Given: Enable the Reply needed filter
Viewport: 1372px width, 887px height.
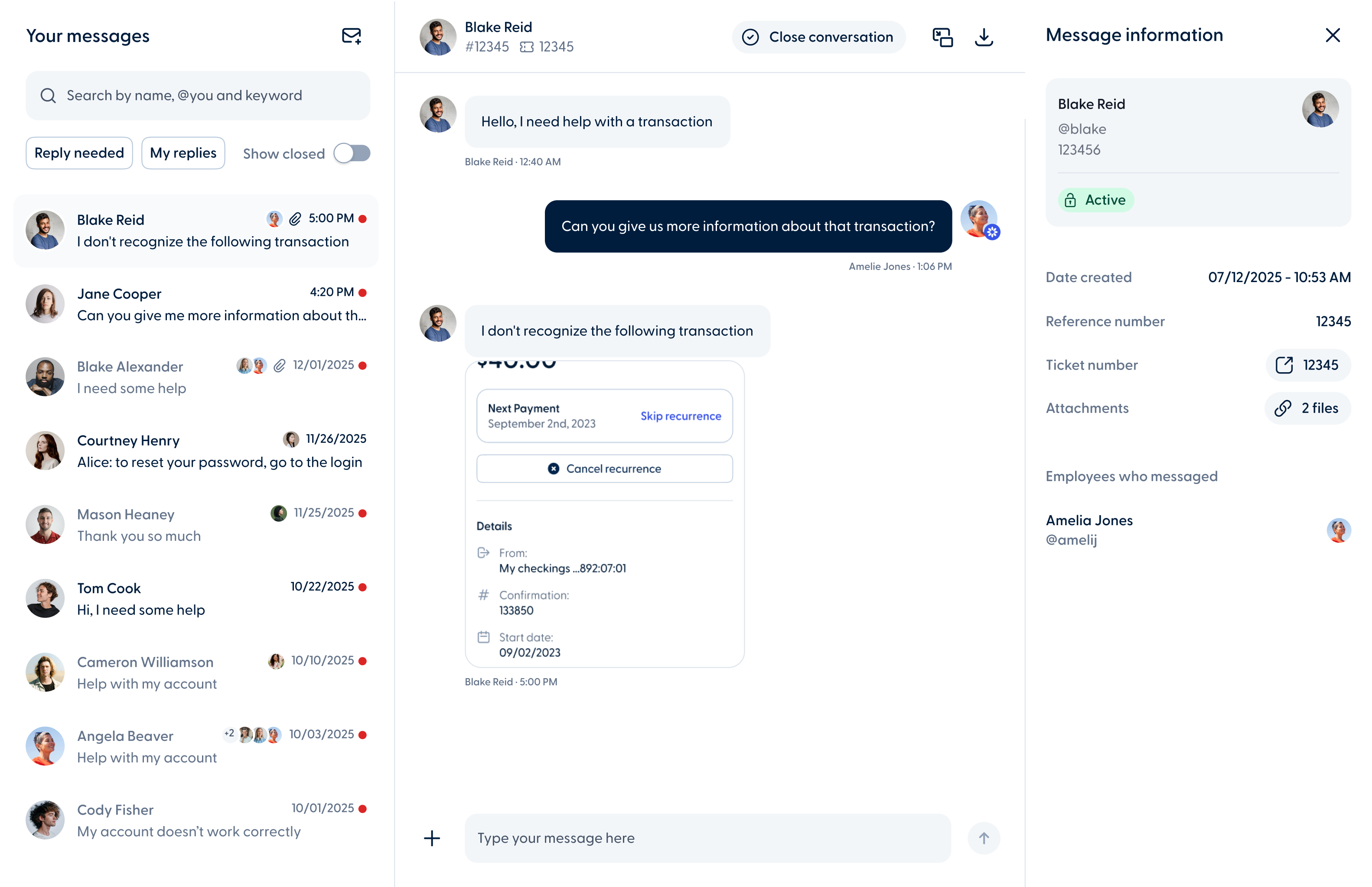Looking at the screenshot, I should pyautogui.click(x=79, y=153).
